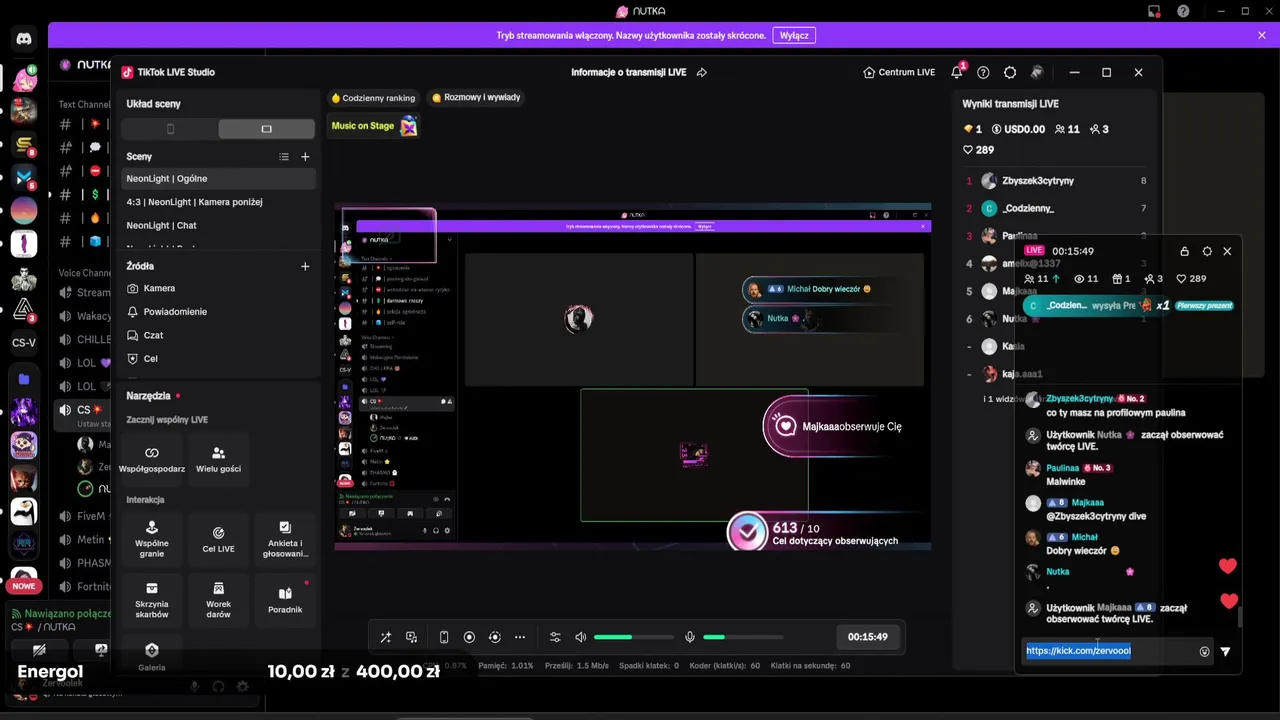The height and width of the screenshot is (720, 1280).
Task: Open the CS-V server in Discord
Action: (24, 342)
